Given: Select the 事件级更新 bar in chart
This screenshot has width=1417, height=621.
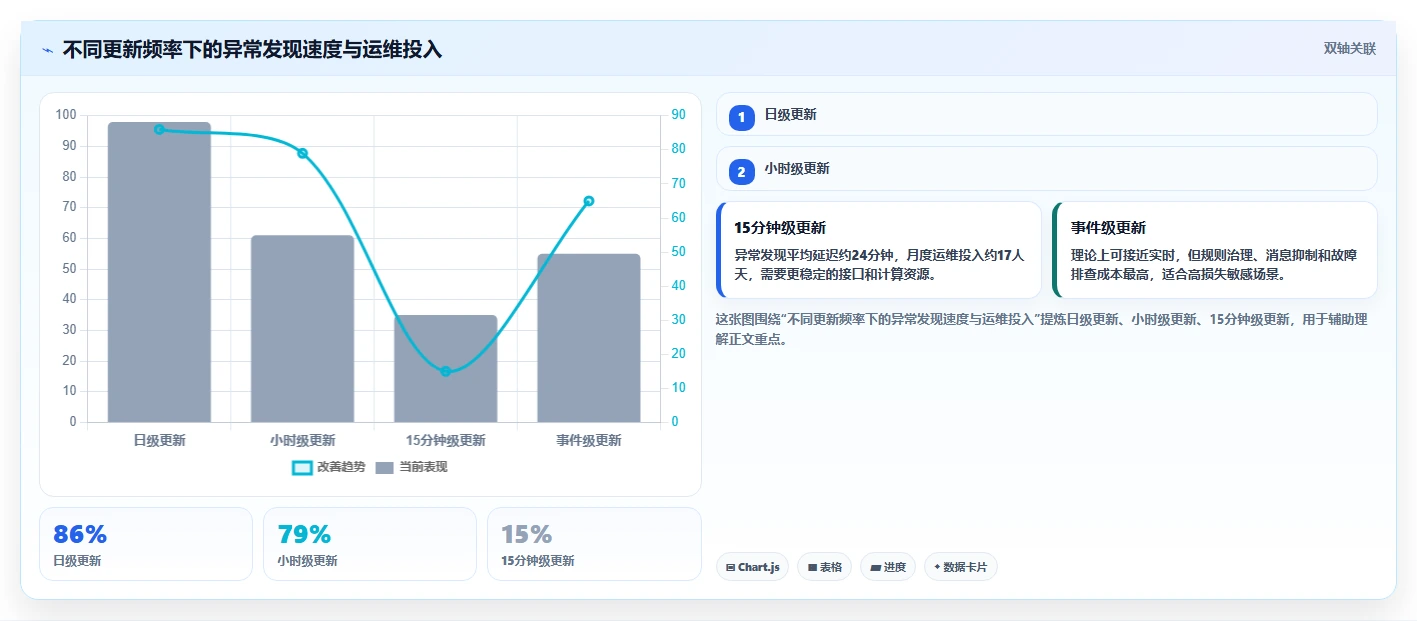Looking at the screenshot, I should tap(589, 338).
